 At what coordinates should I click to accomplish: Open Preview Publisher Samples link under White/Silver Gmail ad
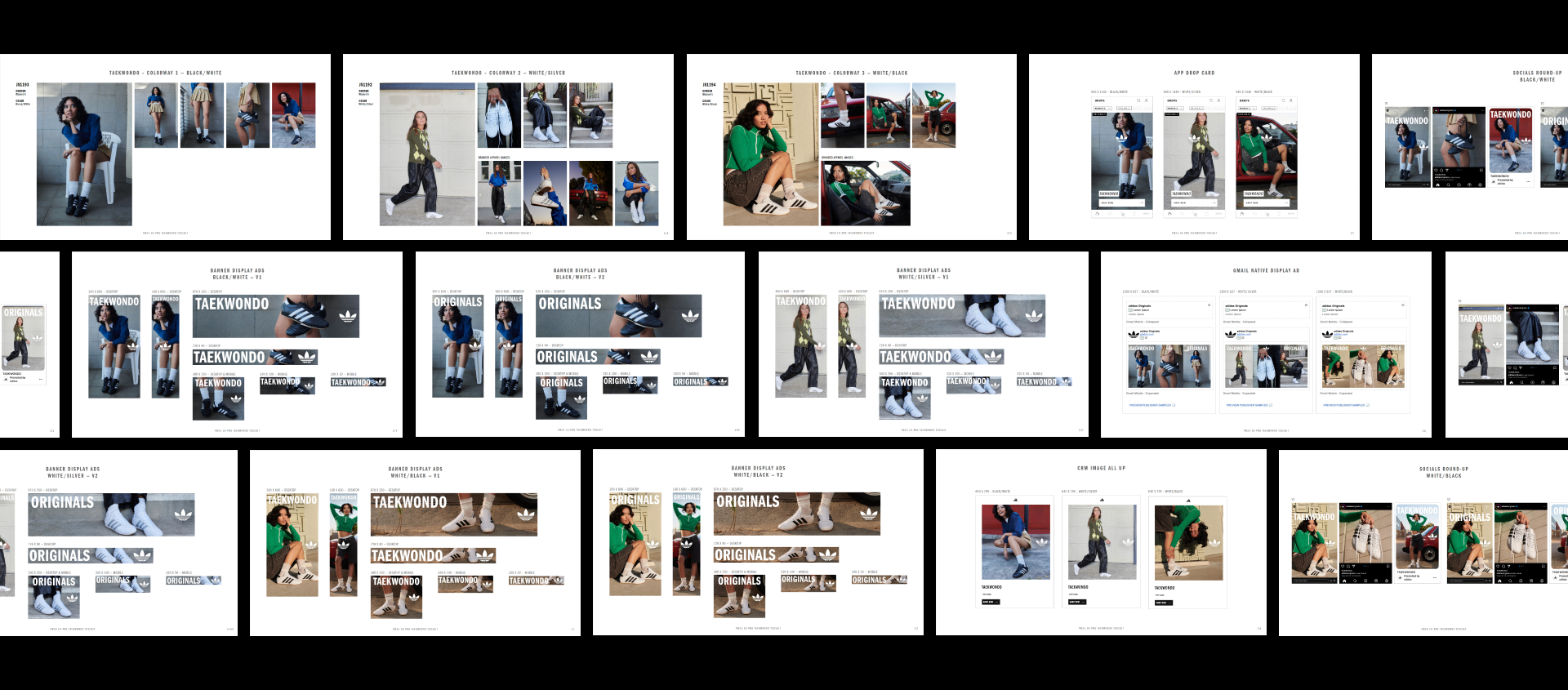pos(1249,405)
